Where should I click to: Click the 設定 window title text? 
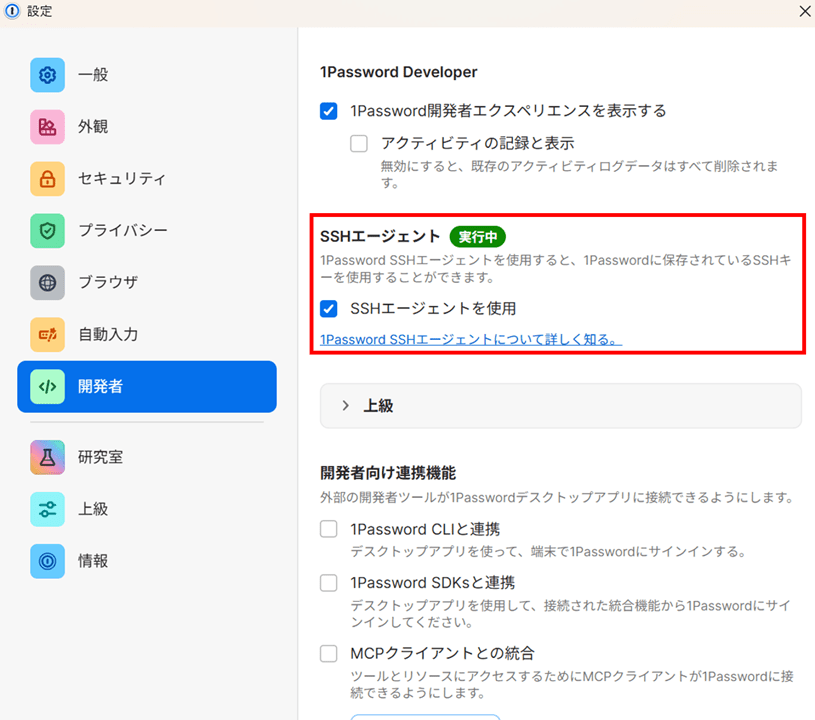pos(40,11)
